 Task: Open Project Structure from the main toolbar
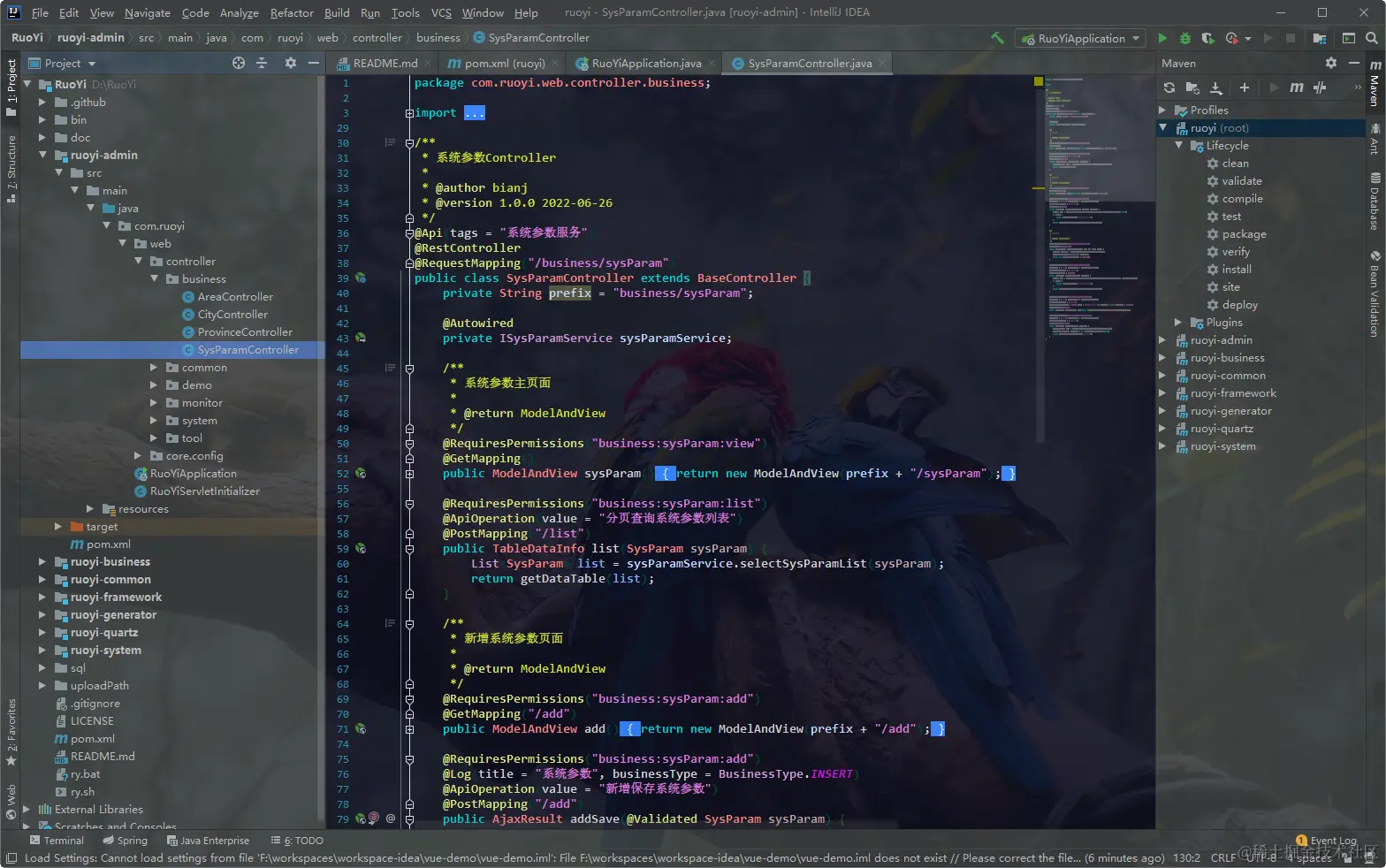point(1320,38)
